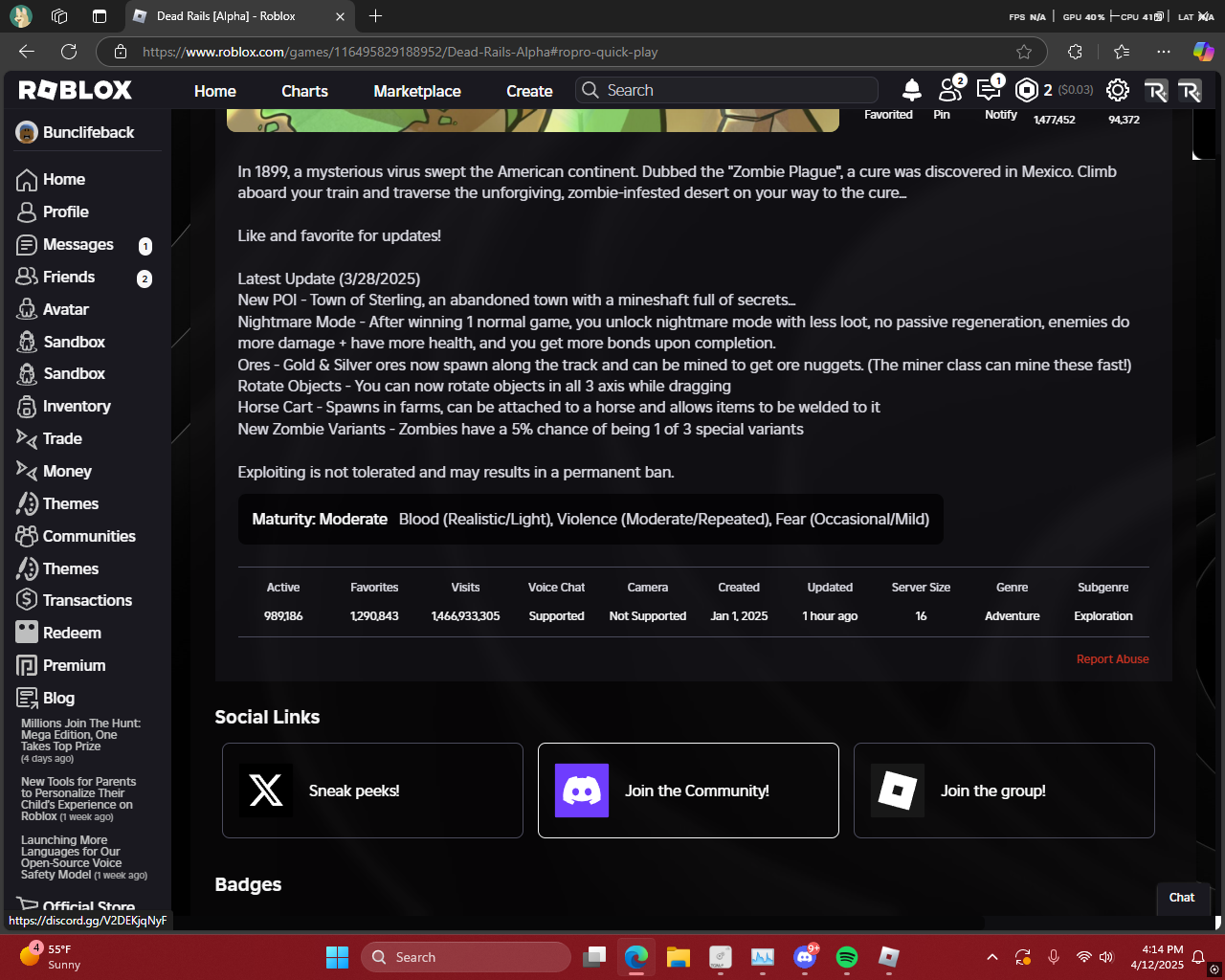This screenshot has width=1225, height=980.
Task: Select Home in the top navigation
Action: (214, 91)
